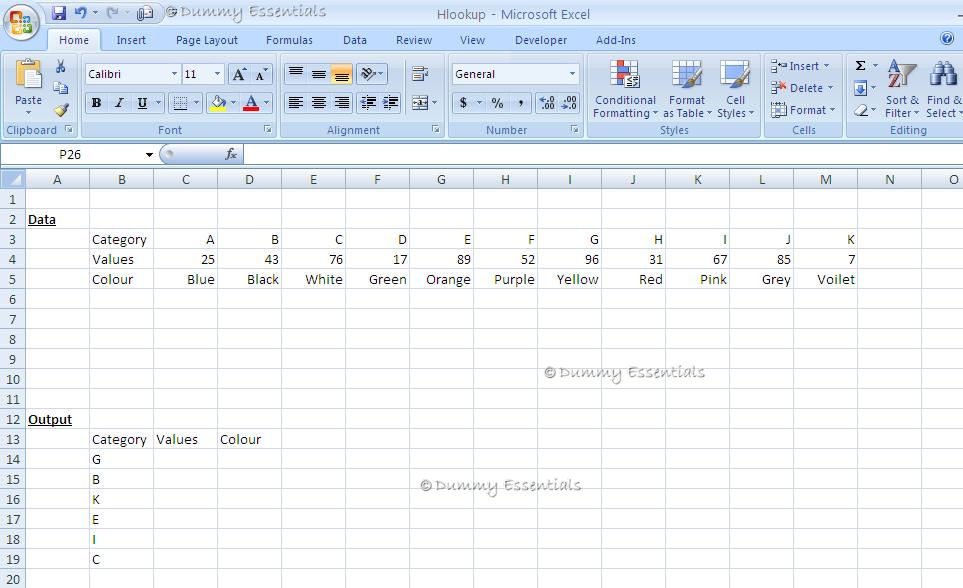Screen dimensions: 963x588
Task: Switch to the Page Layout tab
Action: (206, 40)
